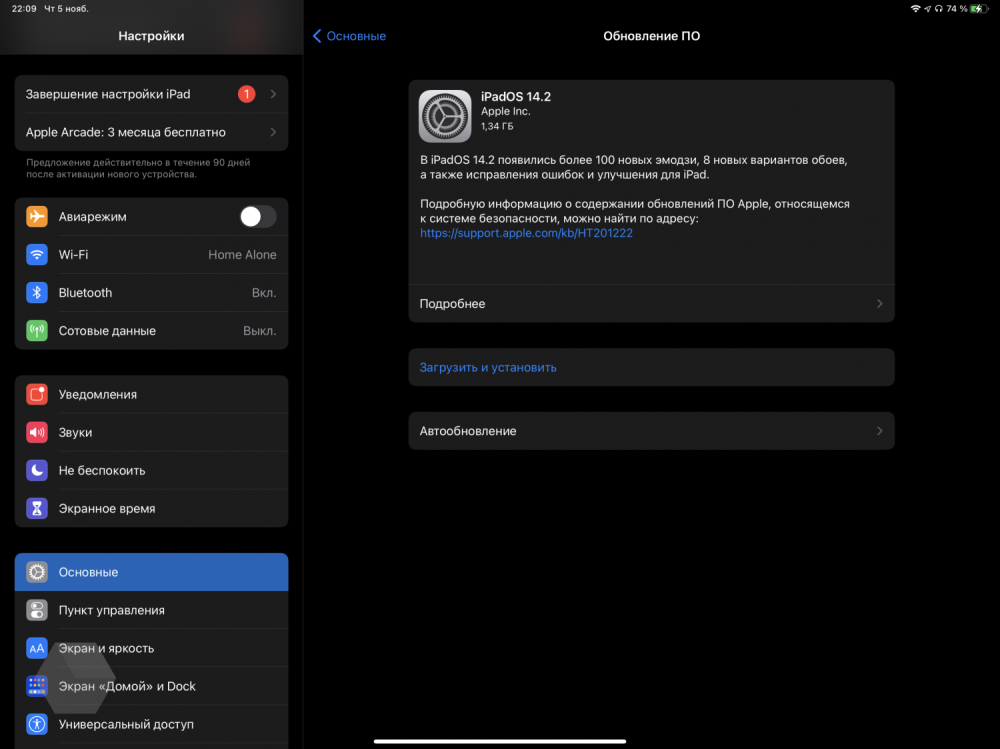Tap the Sounds speaker icon
The image size is (1000, 749).
pos(37,433)
